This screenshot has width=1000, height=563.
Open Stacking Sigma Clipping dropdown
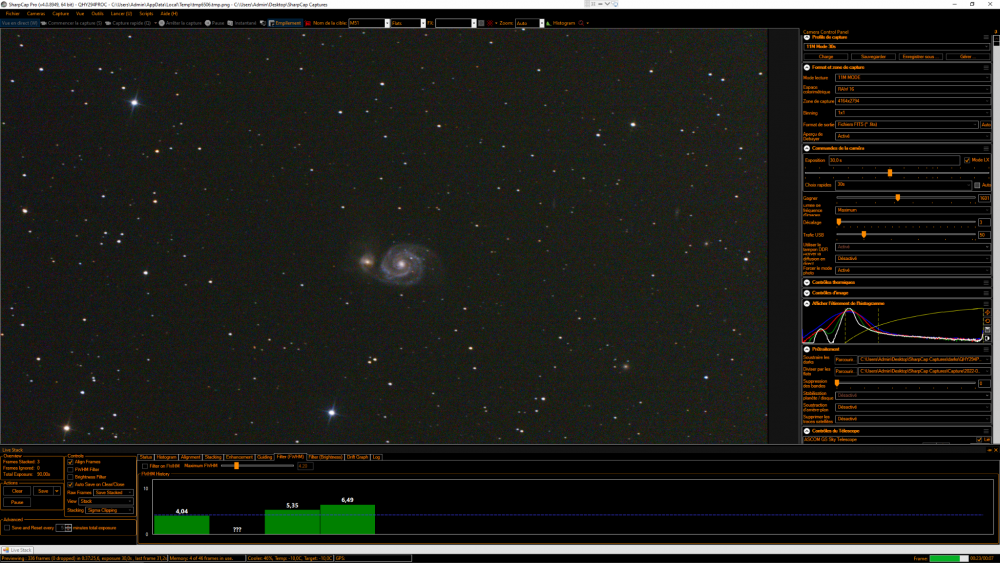click(x=109, y=510)
